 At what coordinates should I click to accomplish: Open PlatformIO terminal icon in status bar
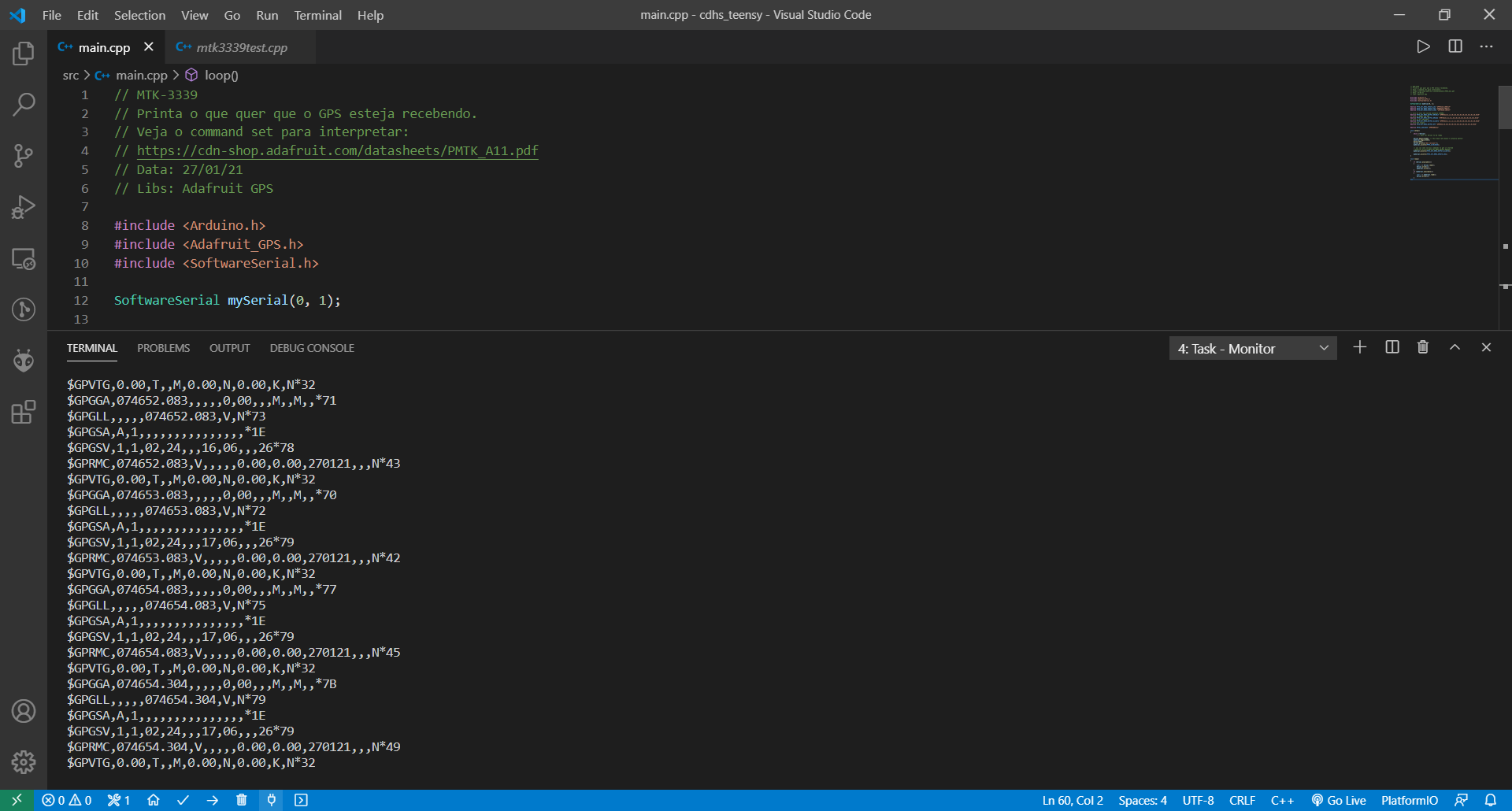tap(301, 800)
